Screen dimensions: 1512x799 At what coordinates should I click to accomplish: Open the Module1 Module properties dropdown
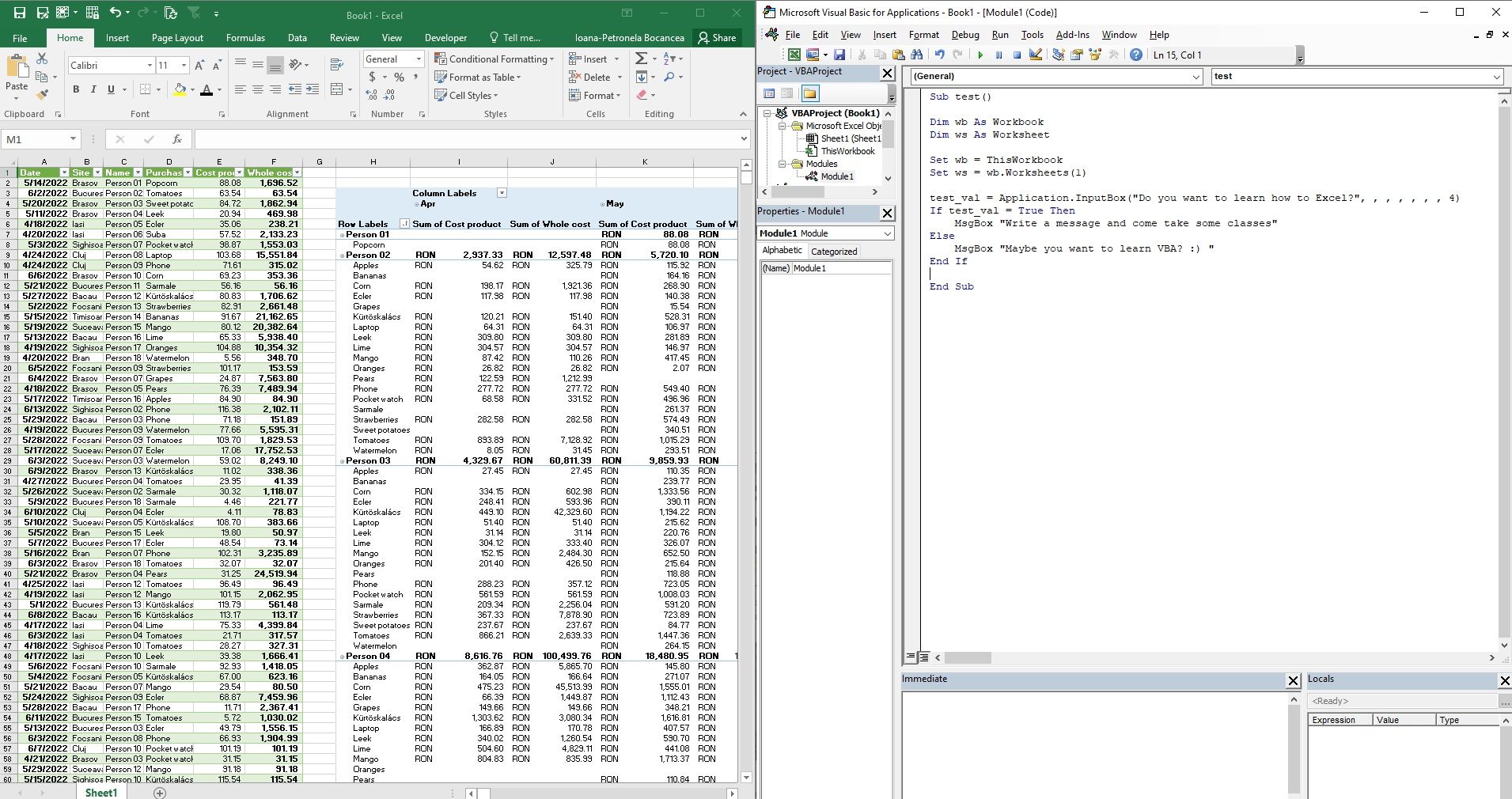(x=888, y=233)
